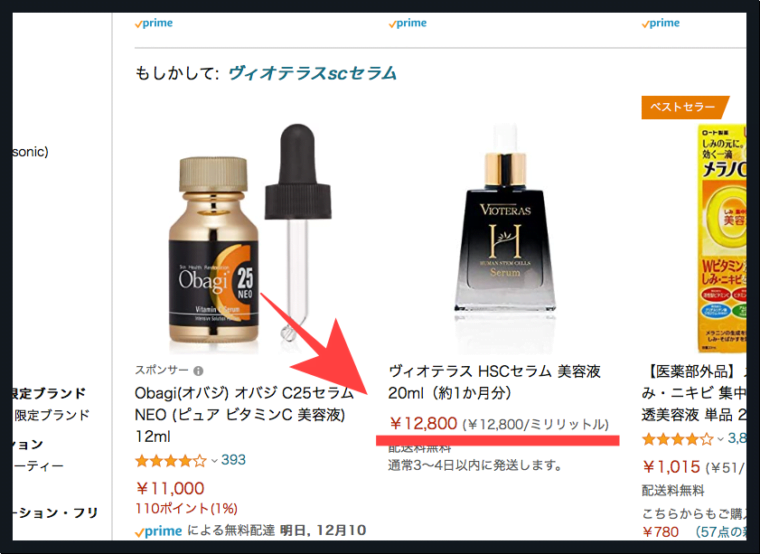The height and width of the screenshot is (554, 760).
Task: Click the ¥12,800 price of Vioteras serum
Action: (423, 424)
